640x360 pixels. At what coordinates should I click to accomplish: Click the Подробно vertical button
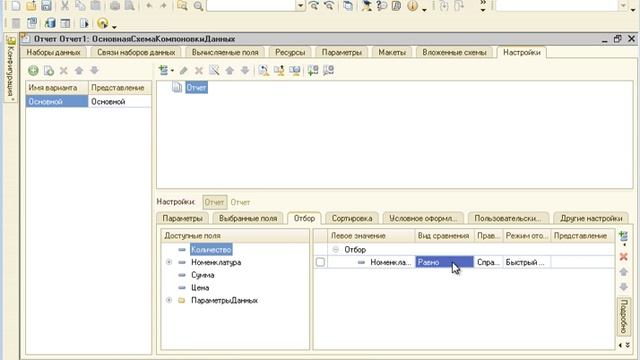click(x=623, y=316)
